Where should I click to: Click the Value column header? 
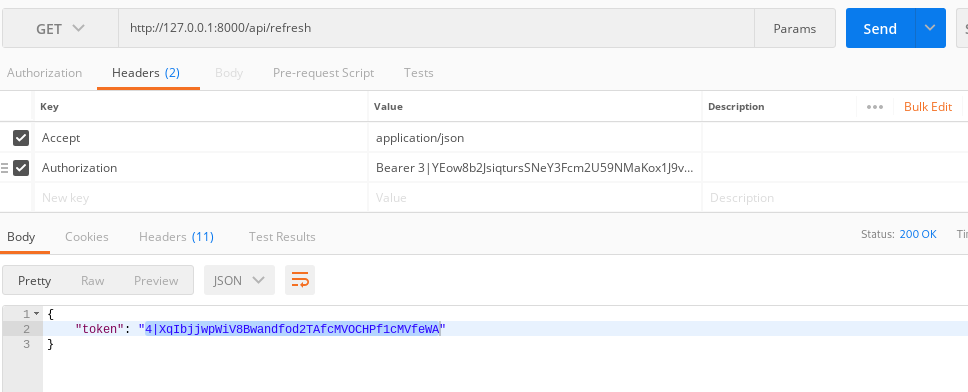(x=388, y=107)
